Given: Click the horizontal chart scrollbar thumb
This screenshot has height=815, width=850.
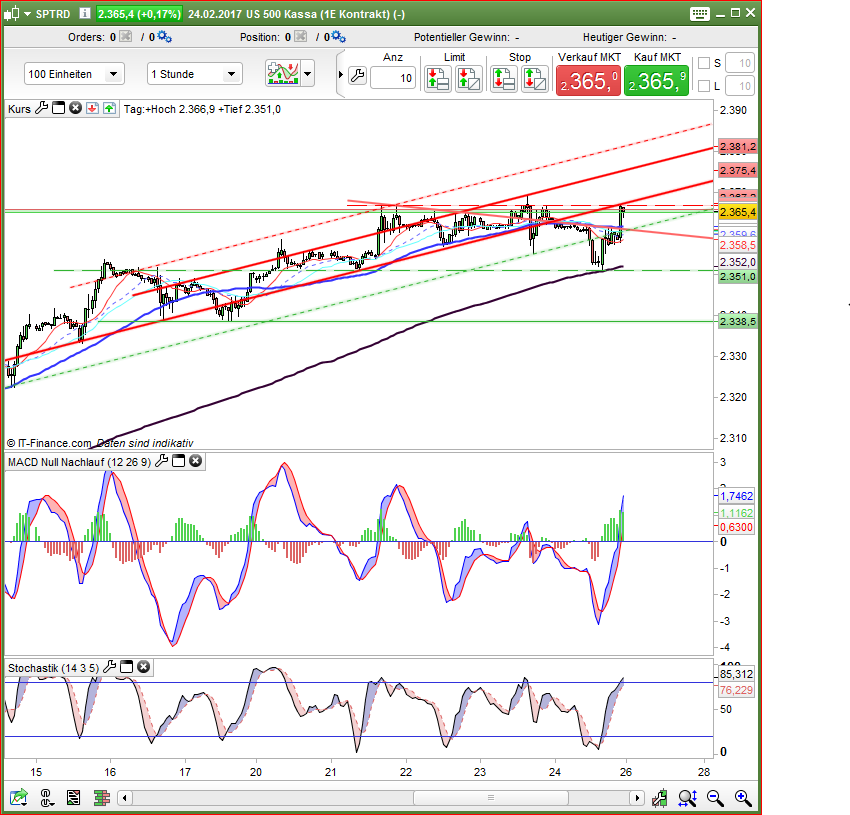Looking at the screenshot, I should click(x=491, y=798).
